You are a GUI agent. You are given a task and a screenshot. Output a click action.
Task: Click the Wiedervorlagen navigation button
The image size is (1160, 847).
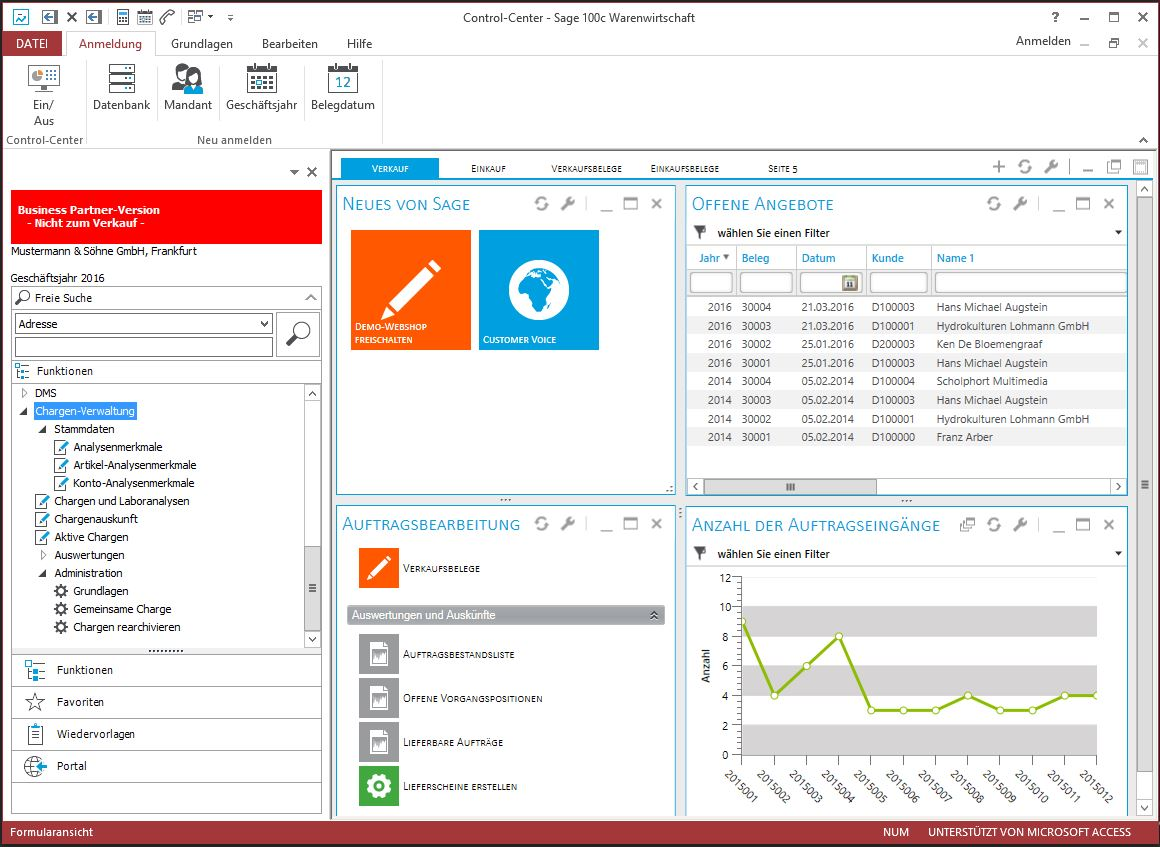pyautogui.click(x=95, y=734)
